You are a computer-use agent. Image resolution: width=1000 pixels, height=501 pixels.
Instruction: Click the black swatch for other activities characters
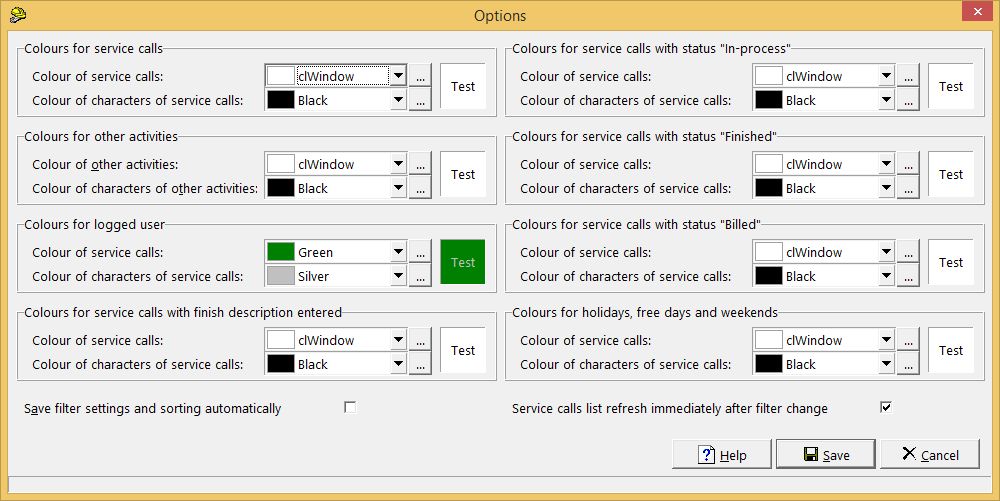pyautogui.click(x=281, y=189)
